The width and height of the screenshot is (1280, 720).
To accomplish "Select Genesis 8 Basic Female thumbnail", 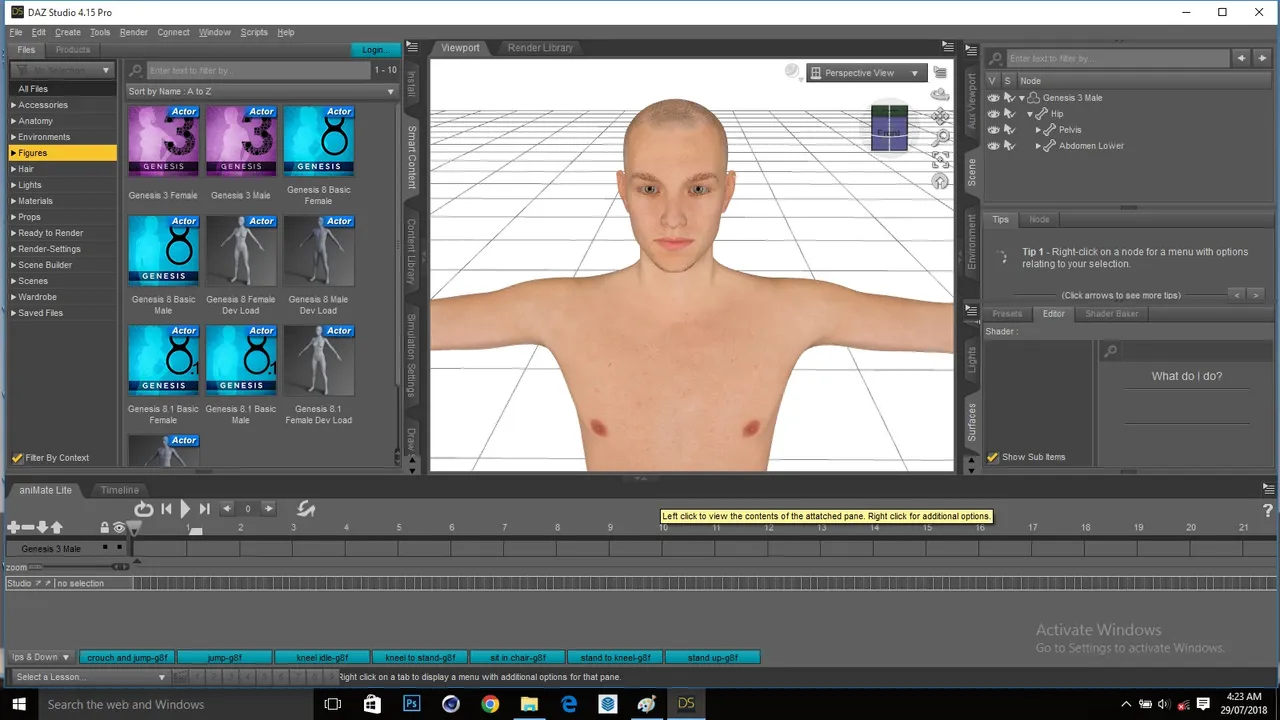I will pos(319,140).
